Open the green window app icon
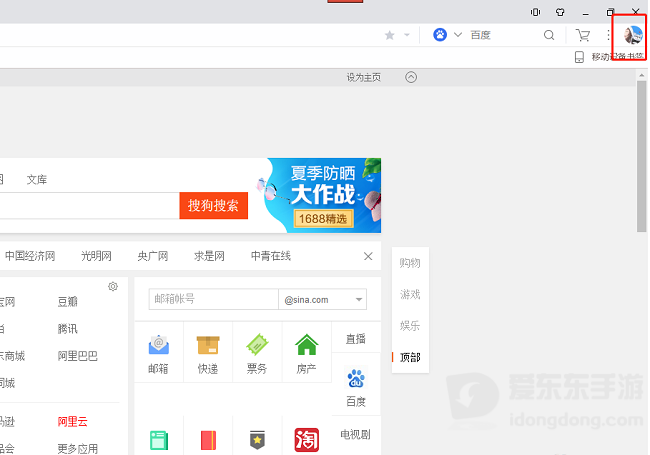This screenshot has height=455, width=650. pyautogui.click(x=159, y=440)
